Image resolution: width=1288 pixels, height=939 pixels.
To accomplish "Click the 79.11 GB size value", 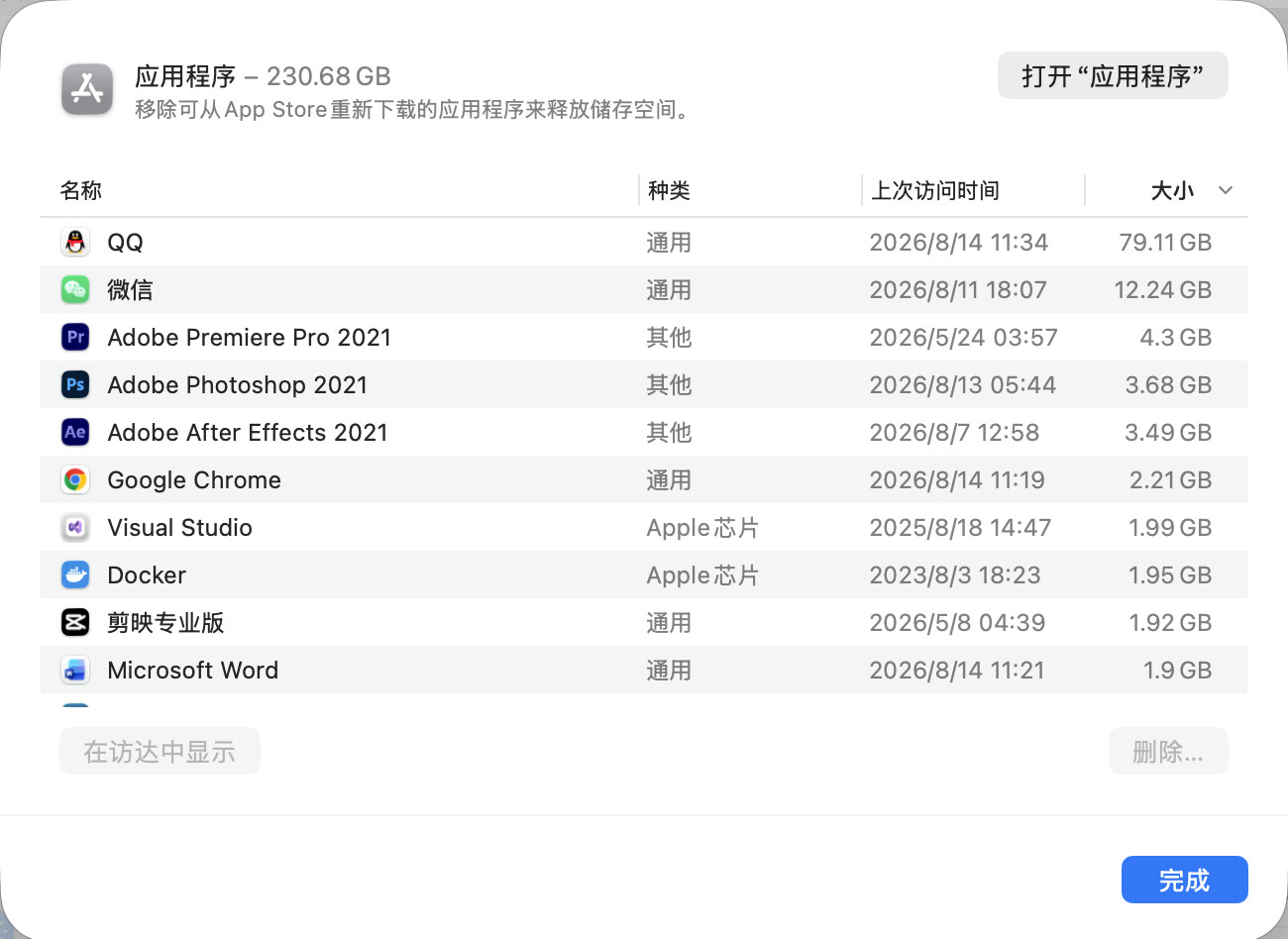I will [x=1165, y=242].
